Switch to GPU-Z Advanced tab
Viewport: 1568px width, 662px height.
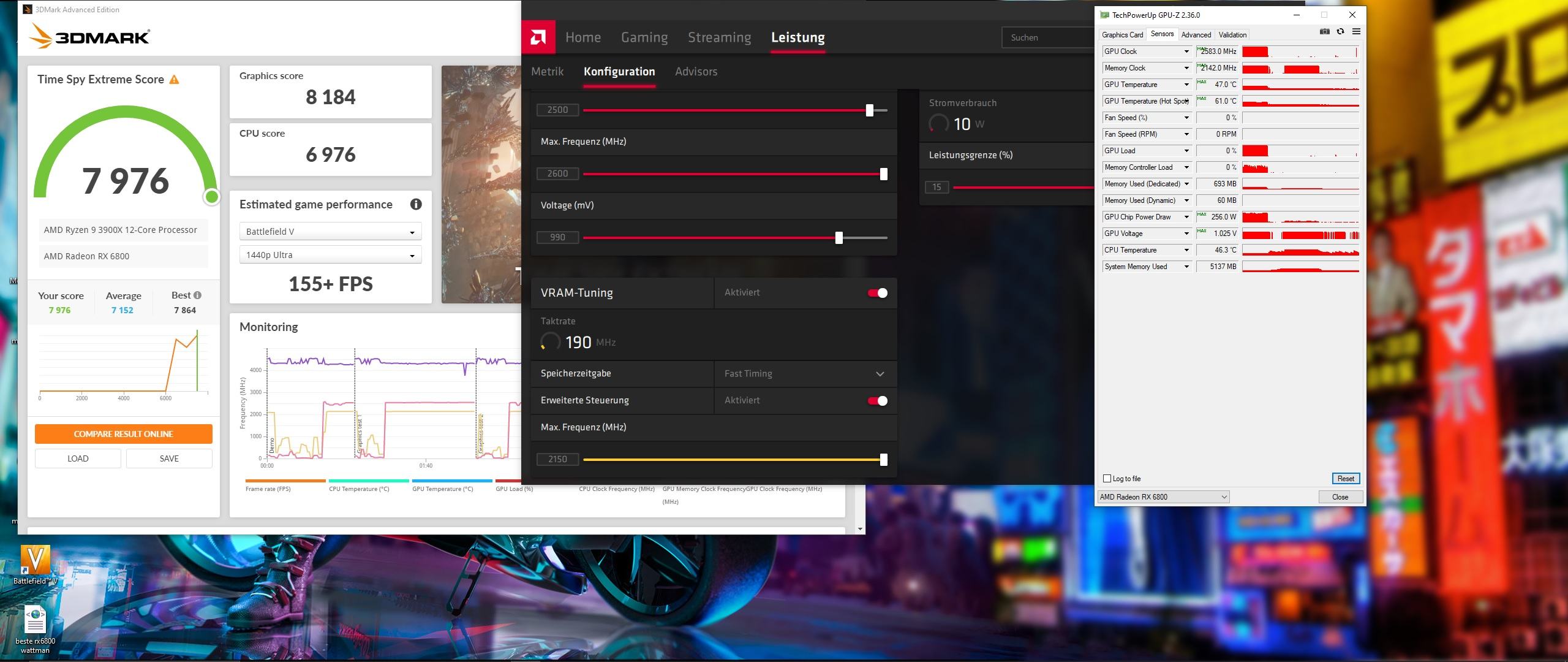coord(1196,35)
